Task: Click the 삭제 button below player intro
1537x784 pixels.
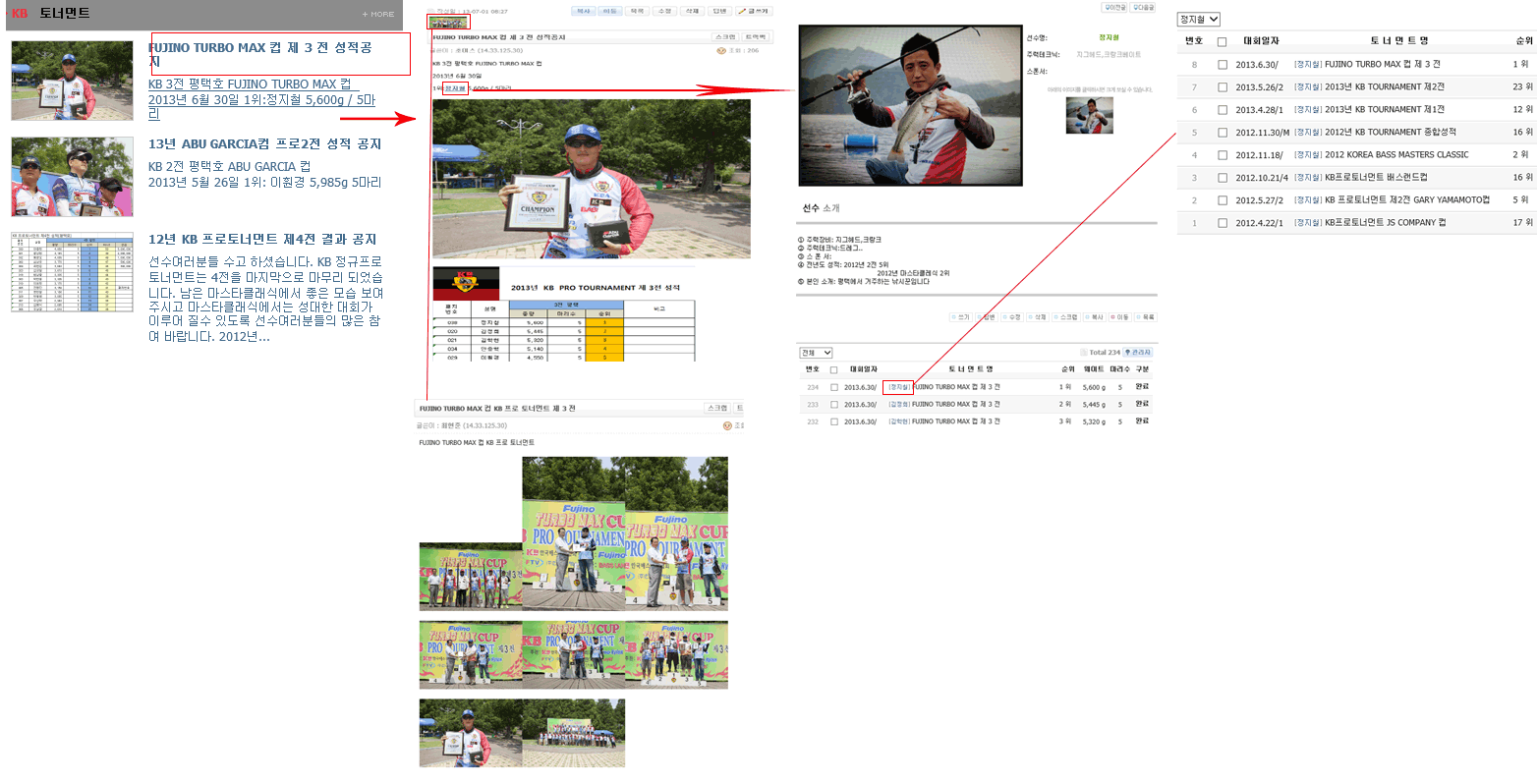Action: click(1038, 317)
